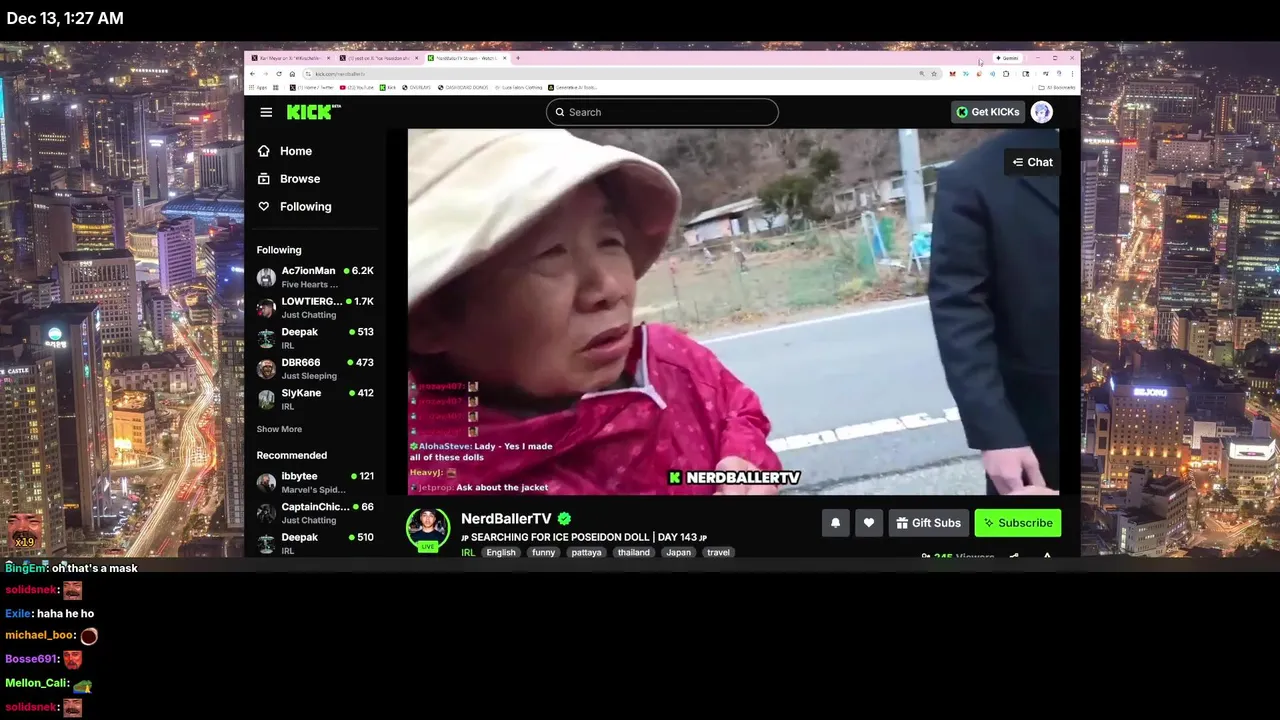Click the stream video player
The width and height of the screenshot is (1280, 720).
tap(733, 312)
